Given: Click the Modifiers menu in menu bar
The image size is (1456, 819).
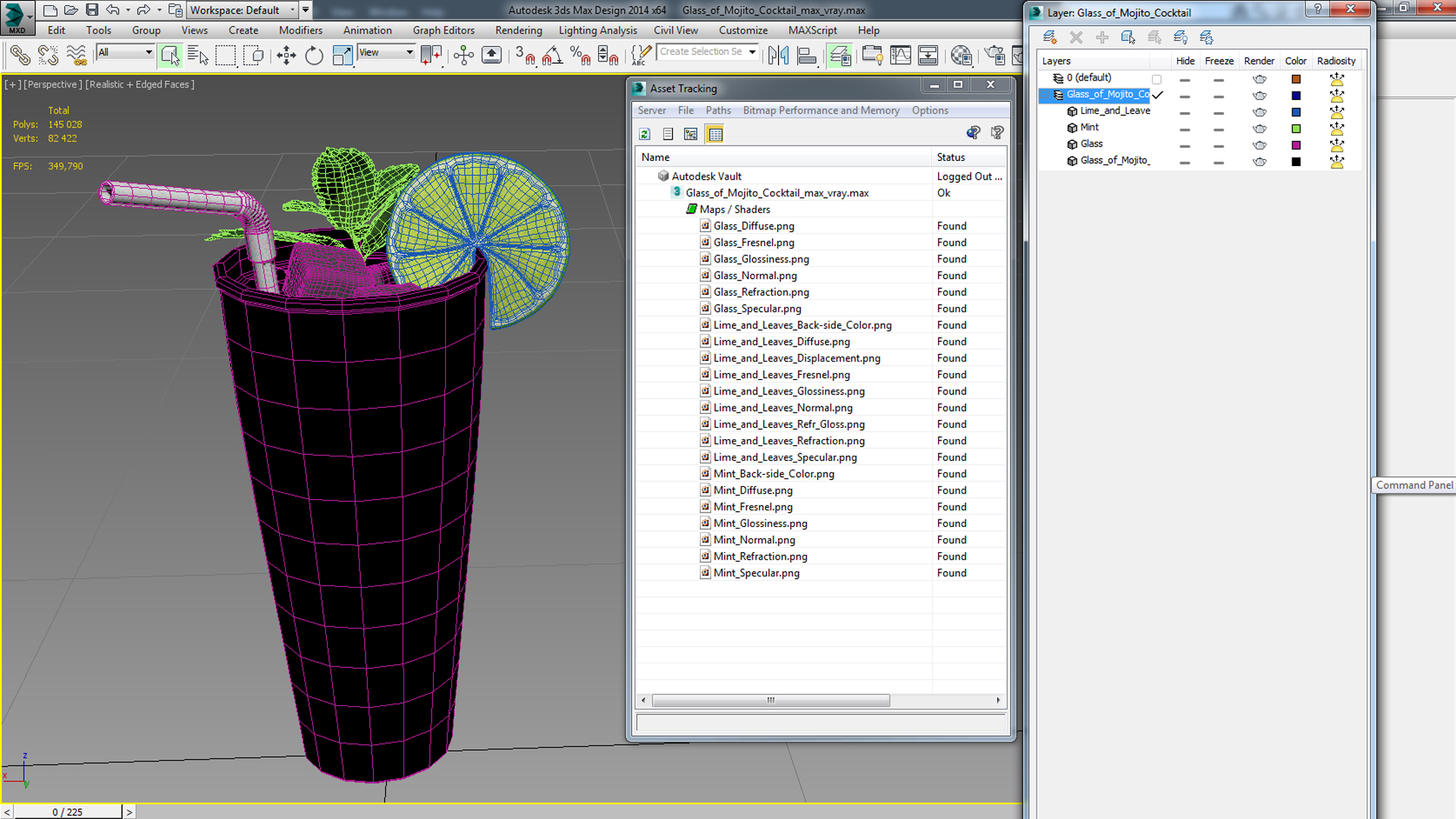Looking at the screenshot, I should (301, 30).
